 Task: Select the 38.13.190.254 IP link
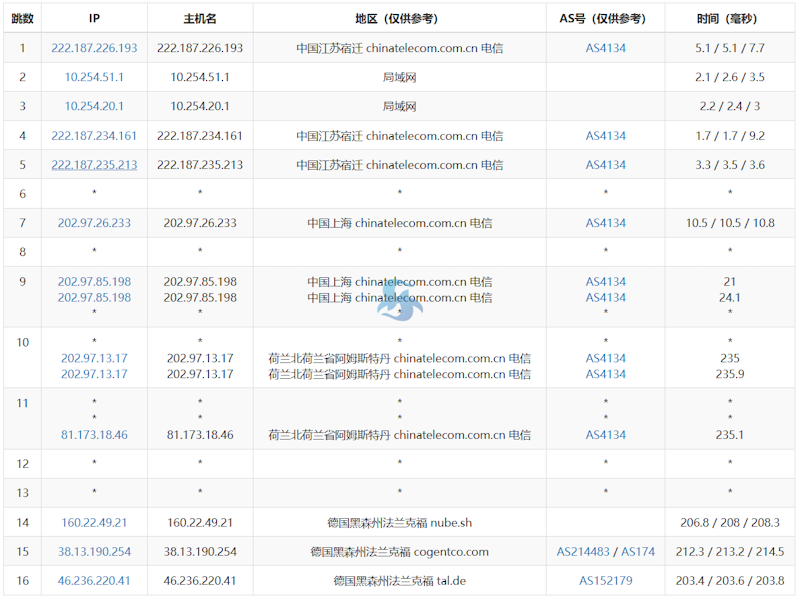pyautogui.click(x=94, y=552)
